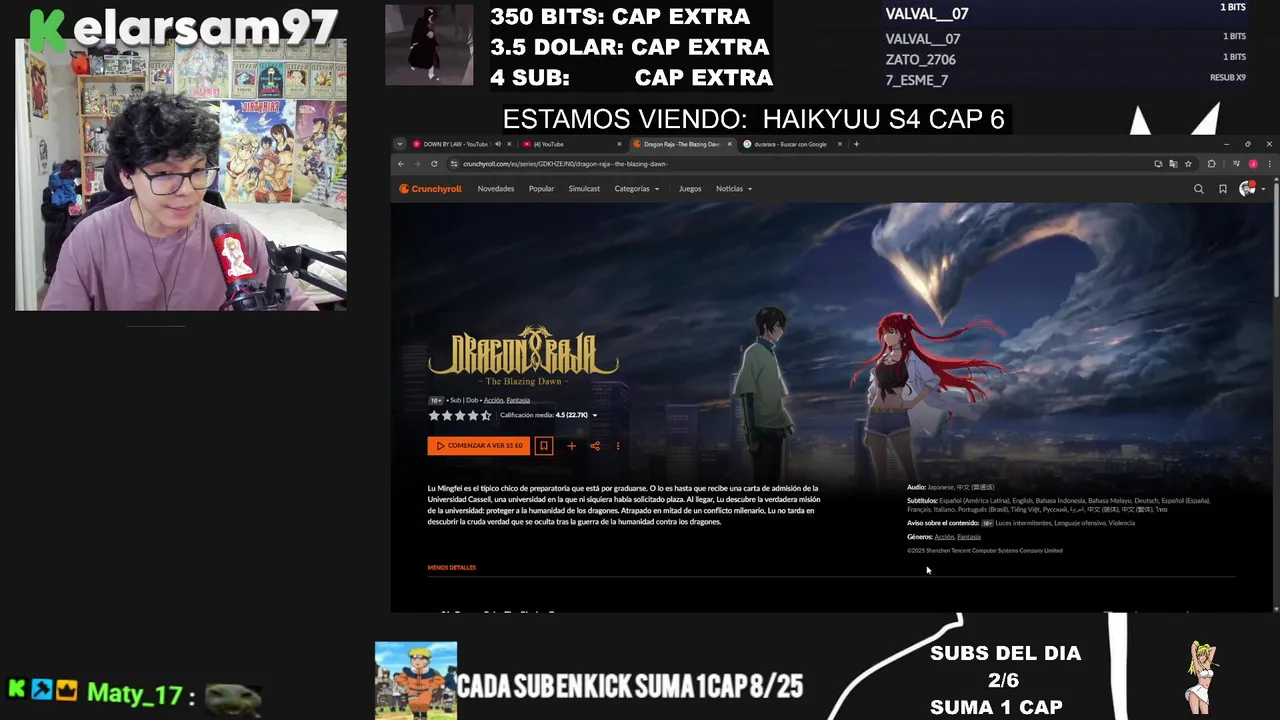Bookmark this page with the star icon

click(x=1188, y=164)
